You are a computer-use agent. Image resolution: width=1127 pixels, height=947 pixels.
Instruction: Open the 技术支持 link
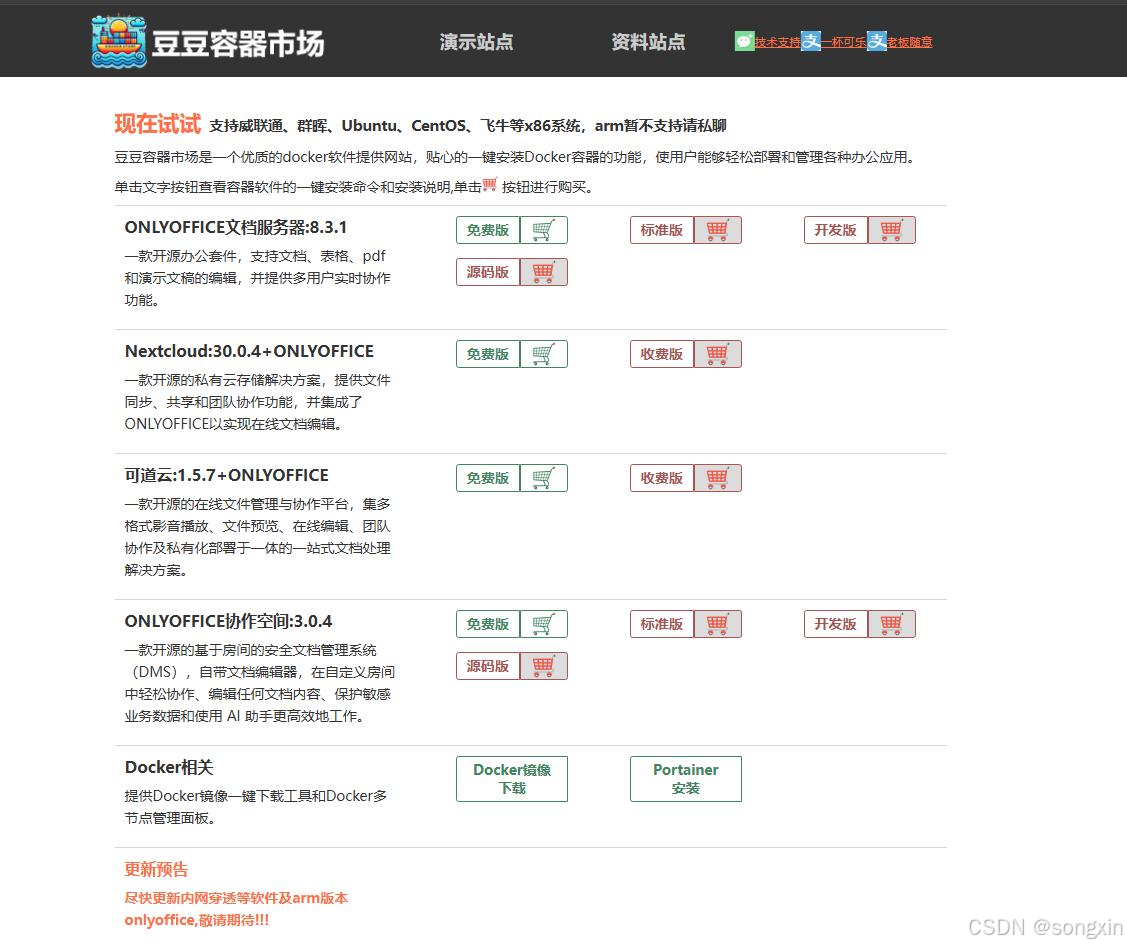pos(778,42)
